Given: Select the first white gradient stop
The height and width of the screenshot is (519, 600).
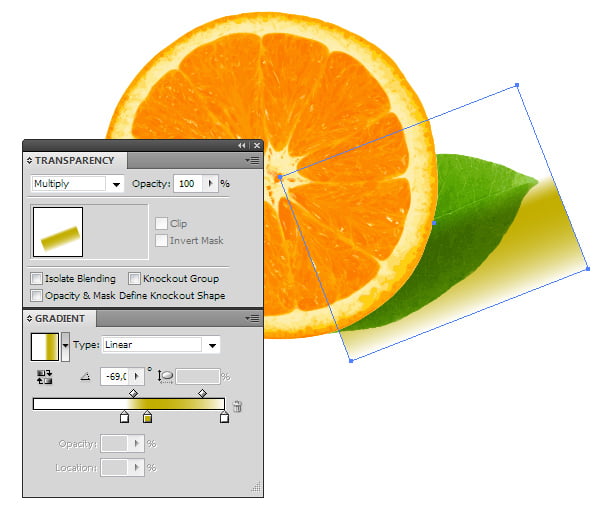Looking at the screenshot, I should click(x=124, y=417).
